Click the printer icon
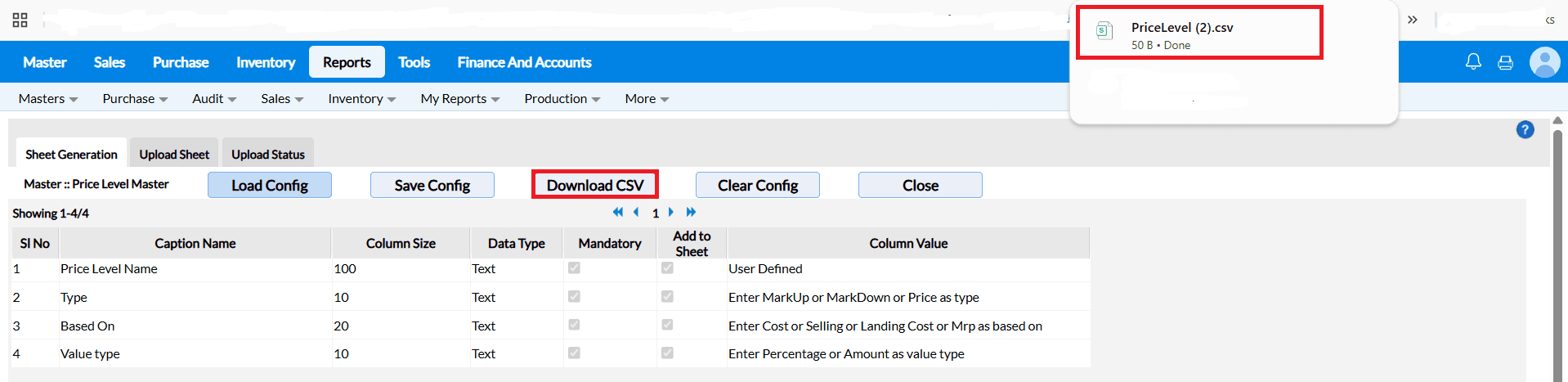1568x382 pixels. [1505, 63]
